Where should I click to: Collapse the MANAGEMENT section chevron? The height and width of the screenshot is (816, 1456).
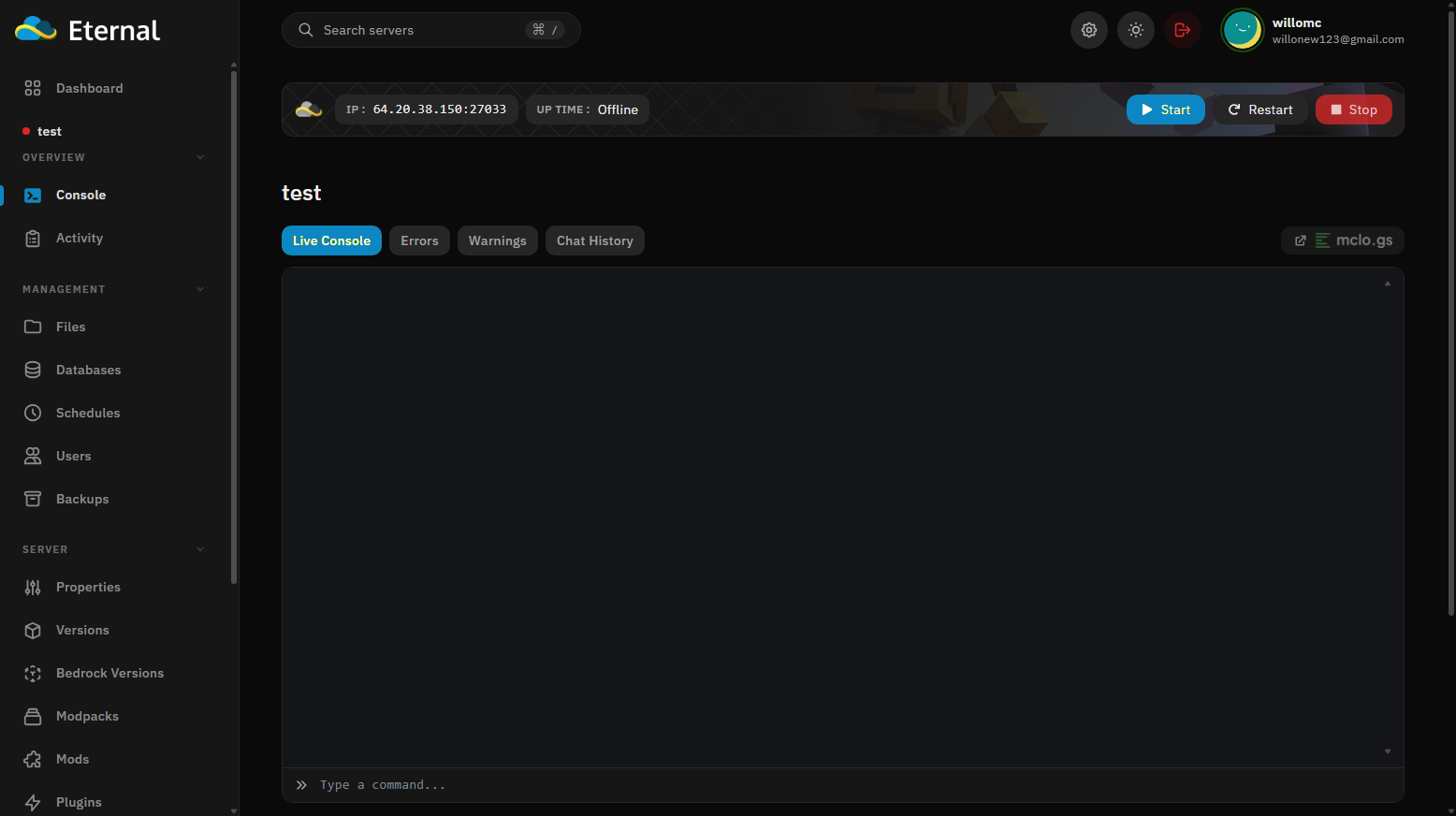click(200, 289)
